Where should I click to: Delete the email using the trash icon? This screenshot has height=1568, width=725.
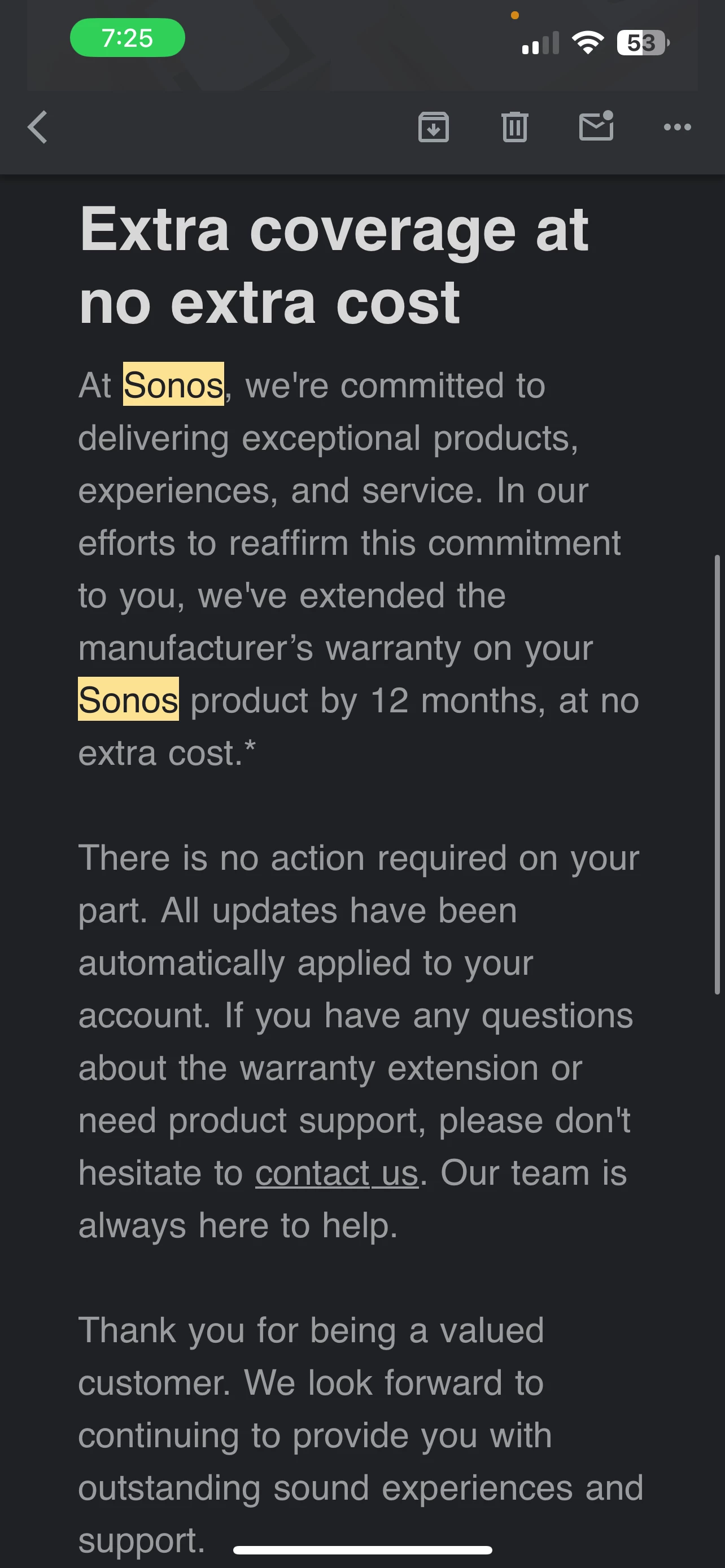[515, 127]
